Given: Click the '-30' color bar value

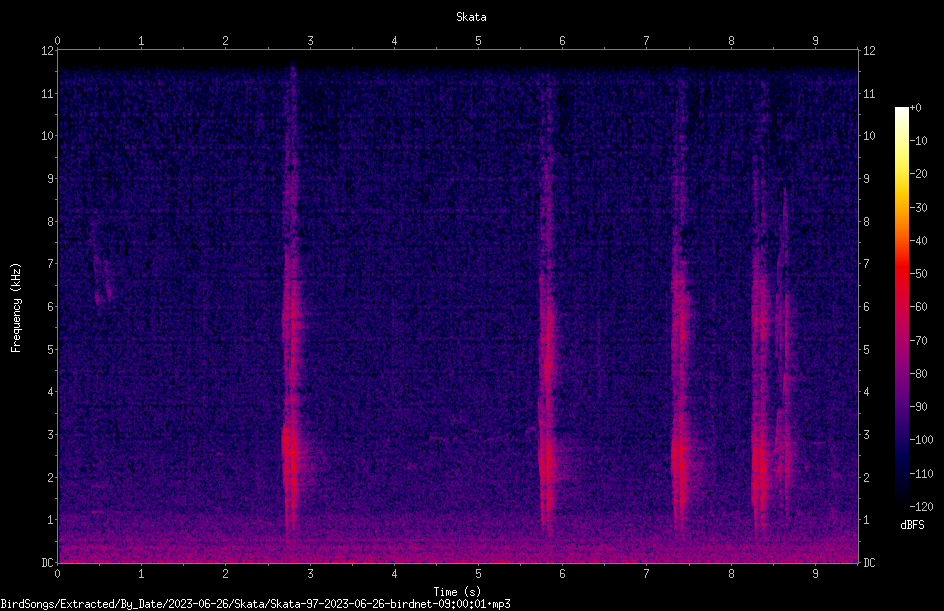Looking at the screenshot, I should [x=918, y=208].
